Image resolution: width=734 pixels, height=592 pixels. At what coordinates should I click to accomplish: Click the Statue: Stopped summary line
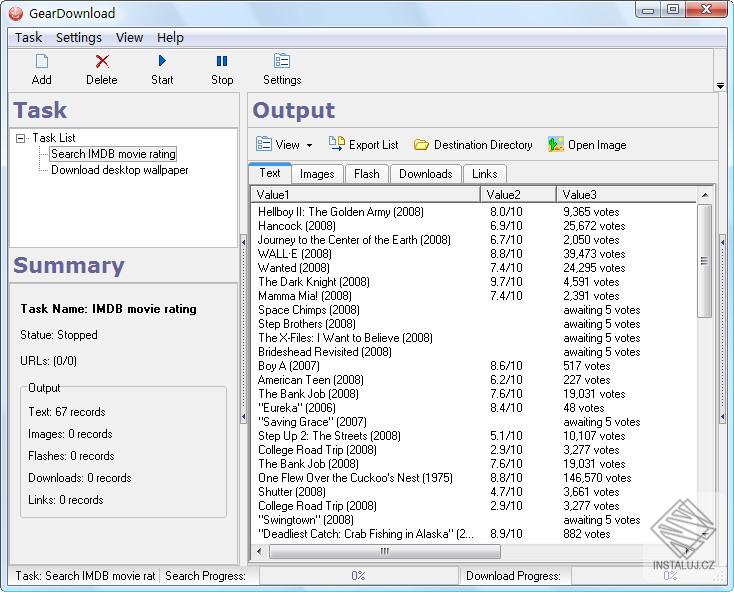point(59,335)
